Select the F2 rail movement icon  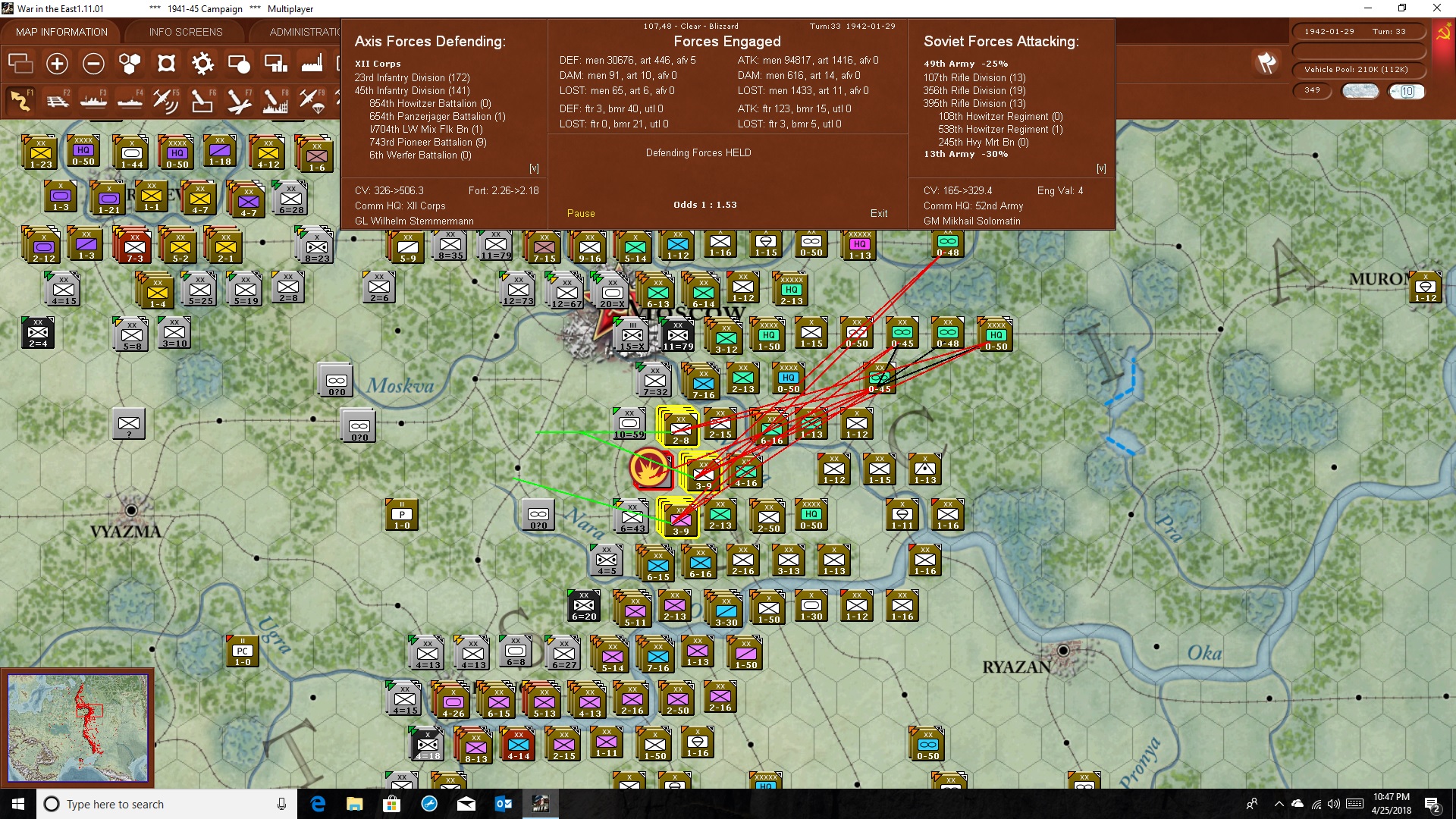point(58,100)
